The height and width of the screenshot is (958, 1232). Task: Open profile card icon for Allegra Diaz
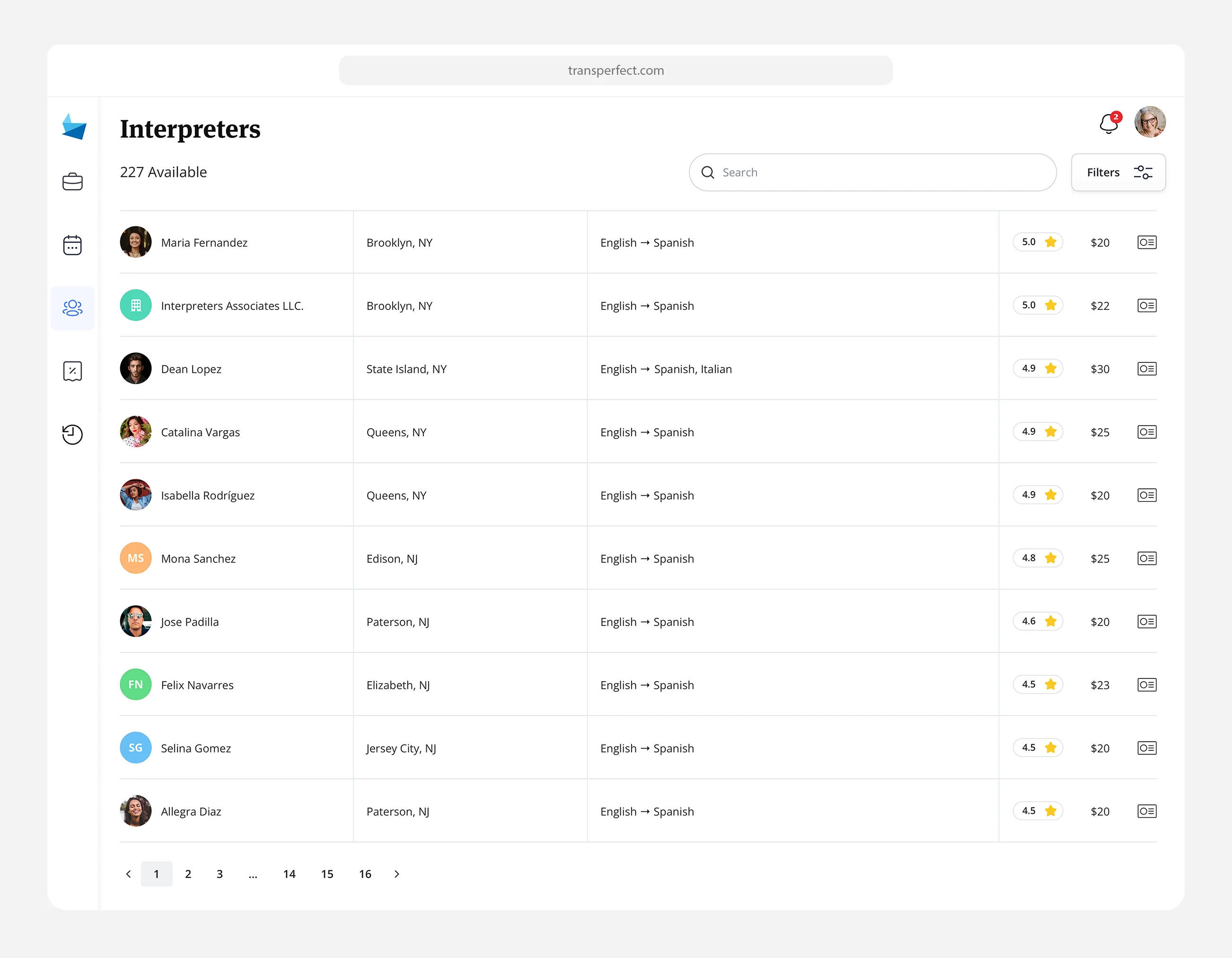1146,811
